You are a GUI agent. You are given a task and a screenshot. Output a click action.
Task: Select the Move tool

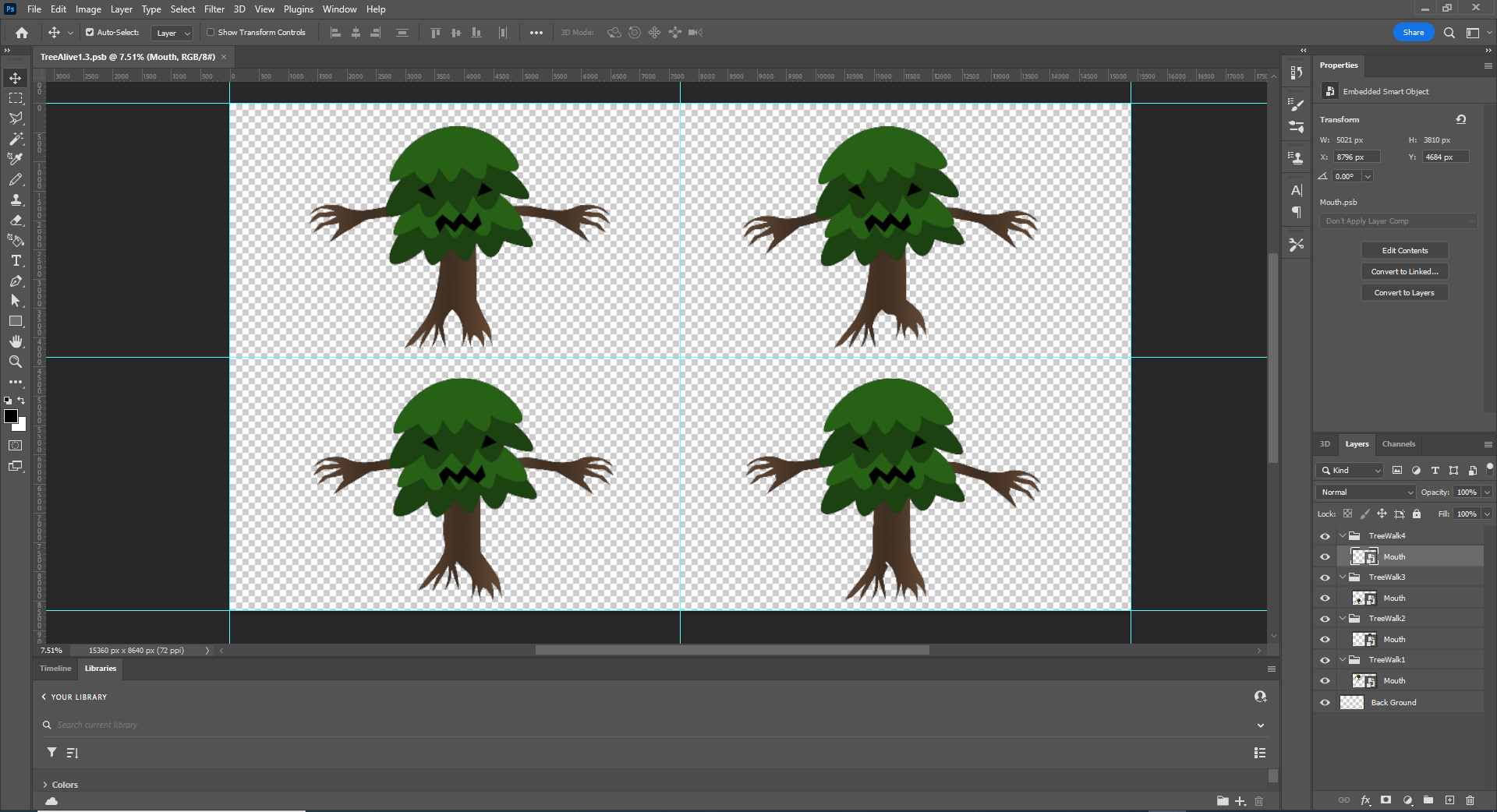pyautogui.click(x=16, y=78)
